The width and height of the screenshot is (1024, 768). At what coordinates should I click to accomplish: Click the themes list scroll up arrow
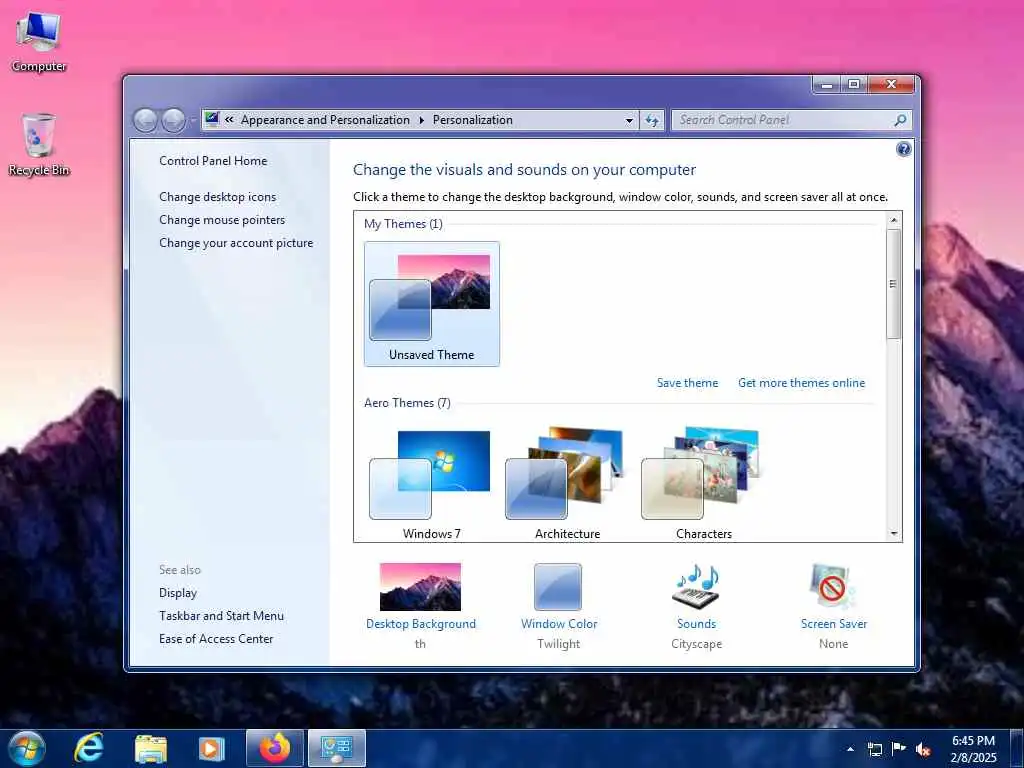click(894, 220)
